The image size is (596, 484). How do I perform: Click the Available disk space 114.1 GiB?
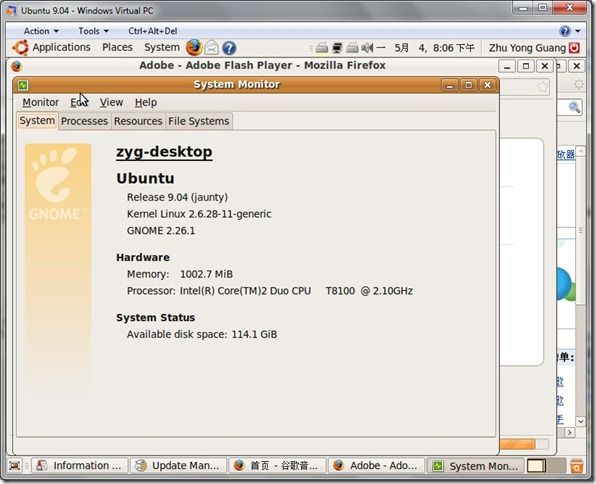202,334
